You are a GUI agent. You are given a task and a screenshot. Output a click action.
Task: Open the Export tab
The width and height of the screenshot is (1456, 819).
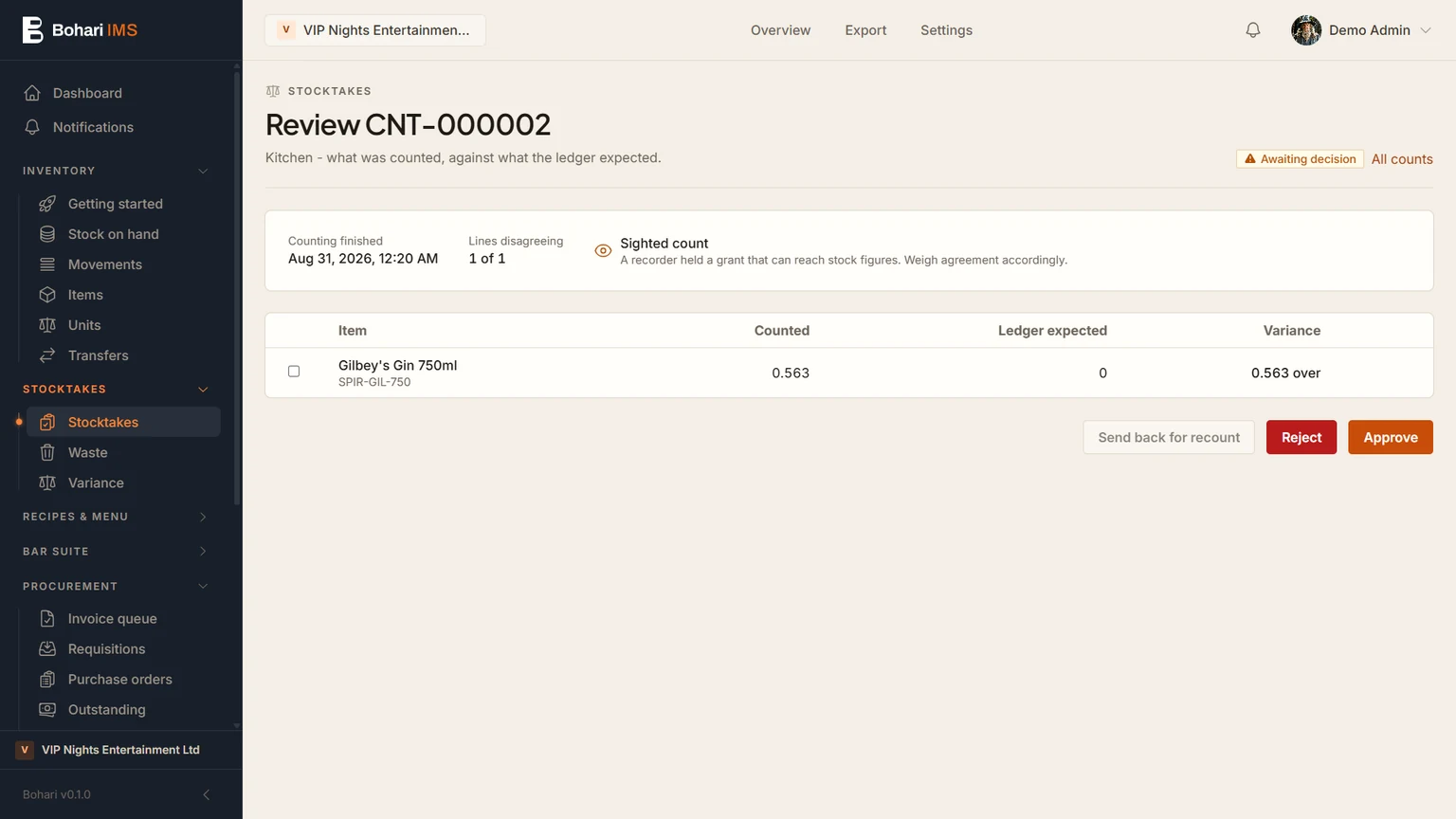pos(865,30)
